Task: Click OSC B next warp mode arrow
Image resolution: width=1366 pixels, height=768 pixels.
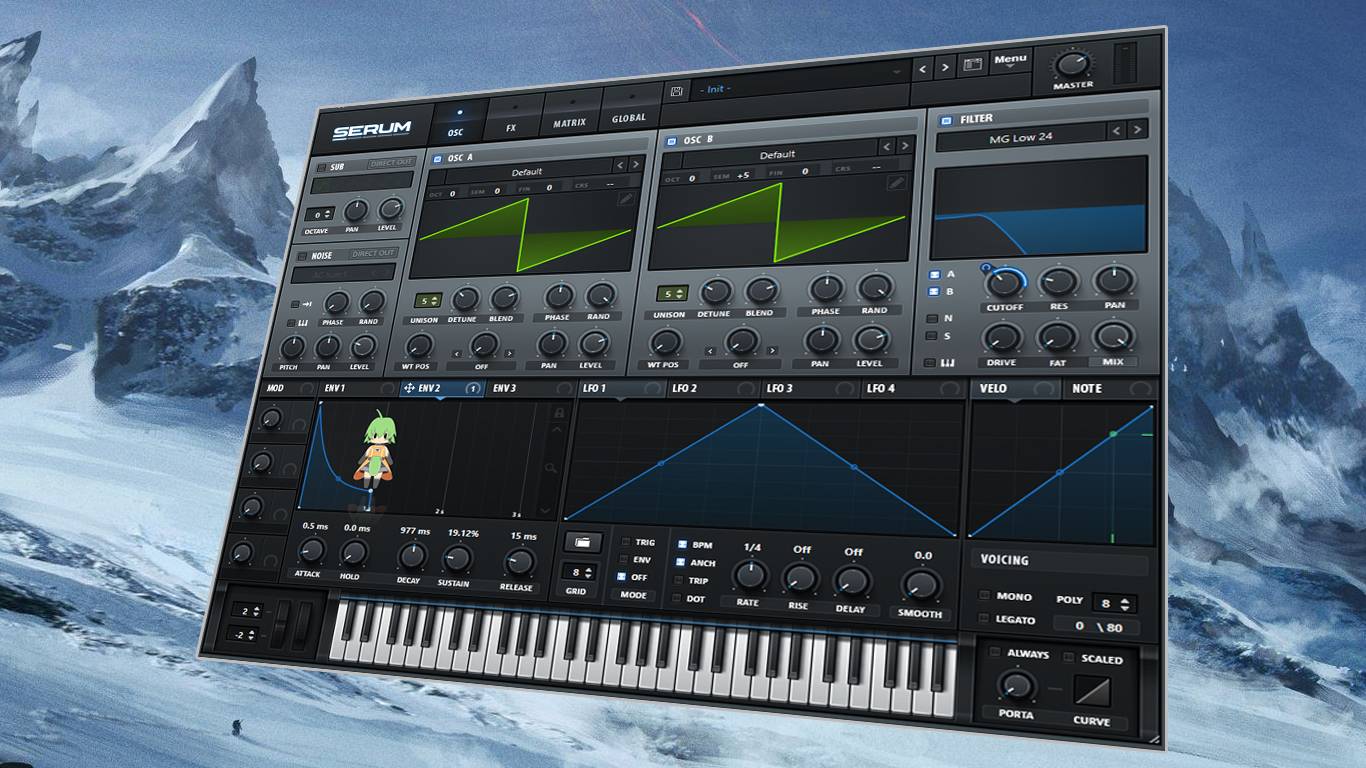Action: click(772, 349)
